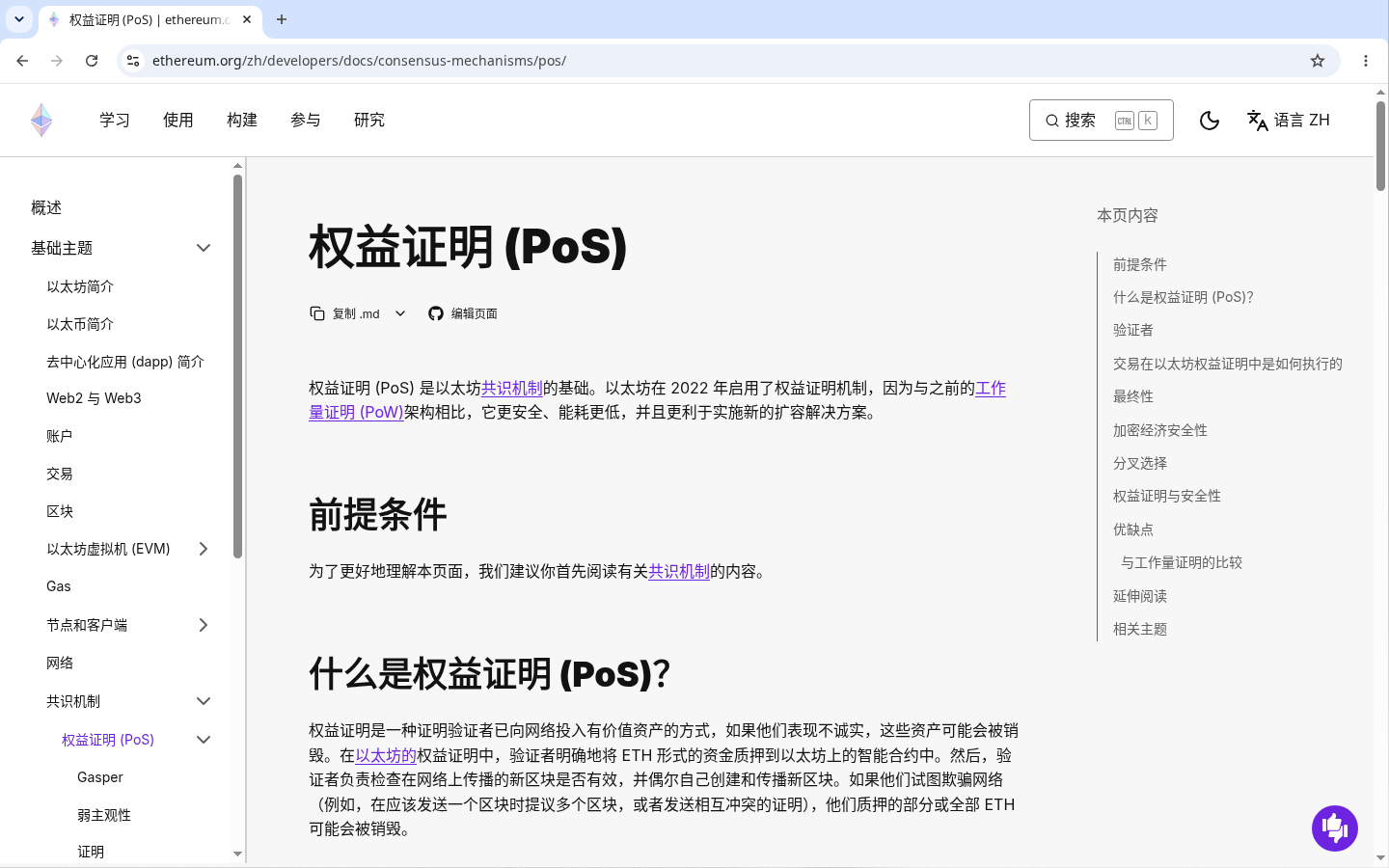The image size is (1389, 868).
Task: Click the 以太坊的 link in the paragraph
Action: coord(386,755)
